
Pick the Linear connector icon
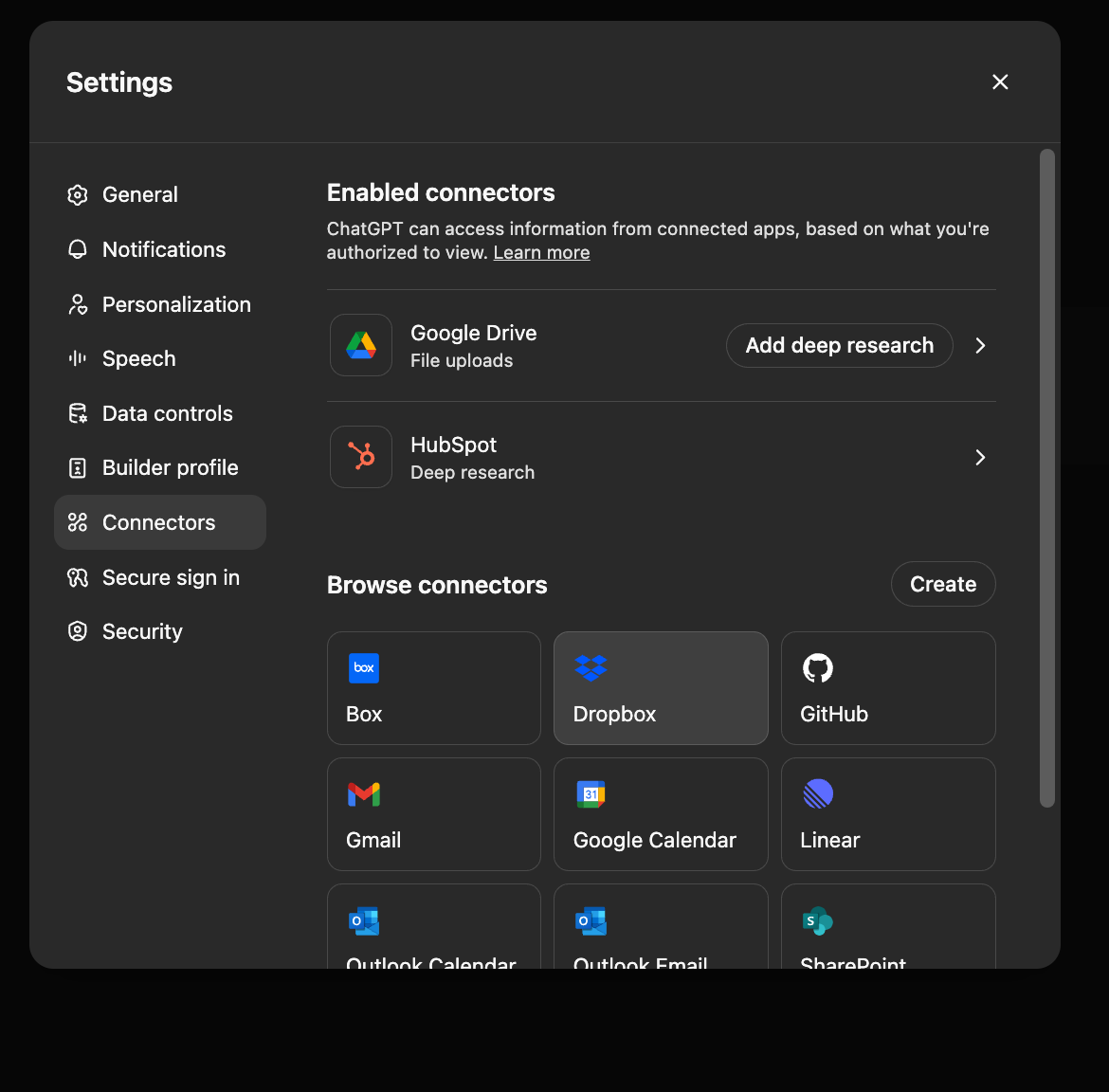[818, 794]
